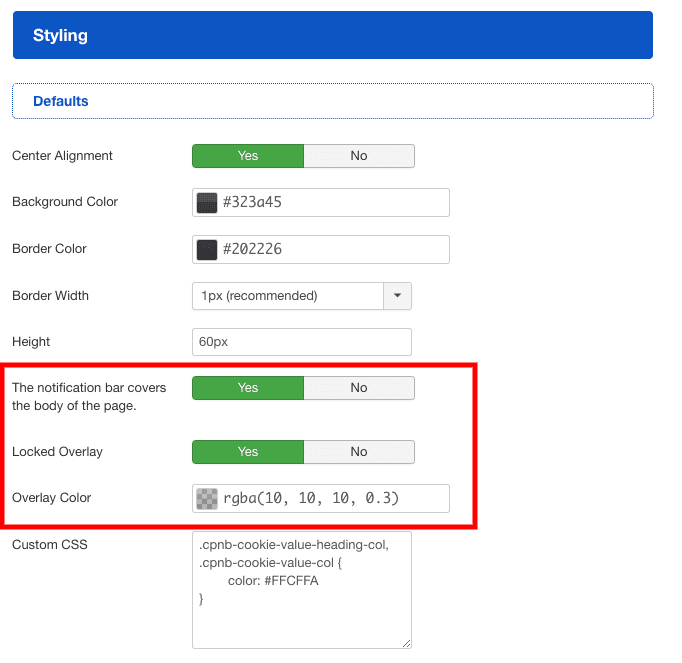Click the Overlay Color label
This screenshot has height=663, width=682.
(x=52, y=498)
